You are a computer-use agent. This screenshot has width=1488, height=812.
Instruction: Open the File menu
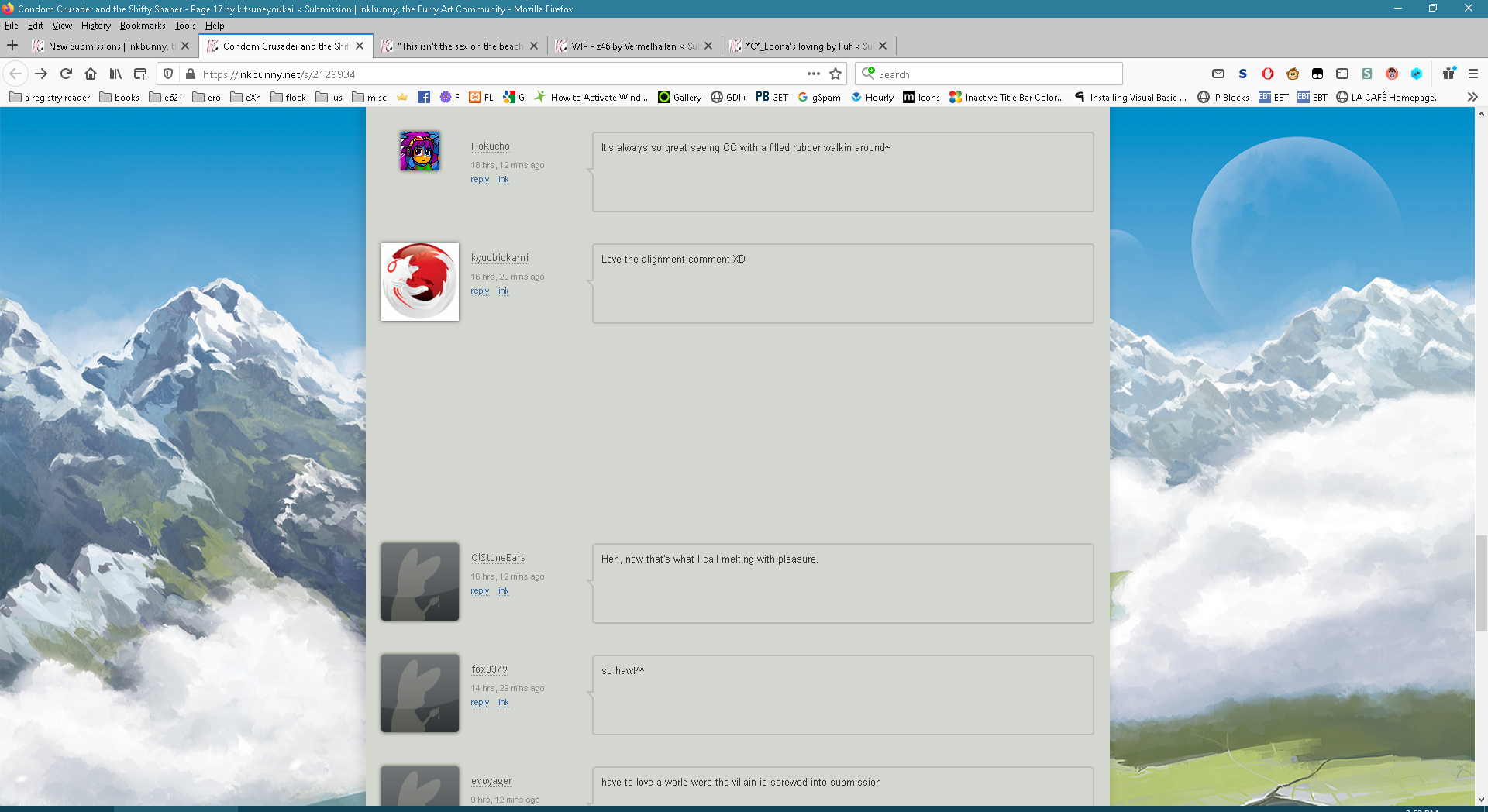[11, 26]
